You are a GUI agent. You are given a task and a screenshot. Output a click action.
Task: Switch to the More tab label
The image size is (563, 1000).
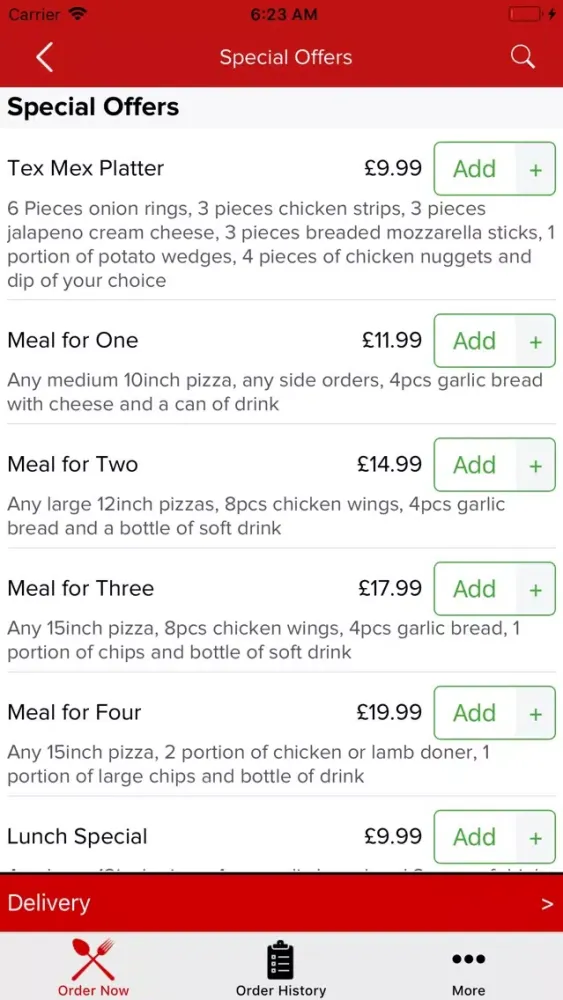[x=469, y=990]
